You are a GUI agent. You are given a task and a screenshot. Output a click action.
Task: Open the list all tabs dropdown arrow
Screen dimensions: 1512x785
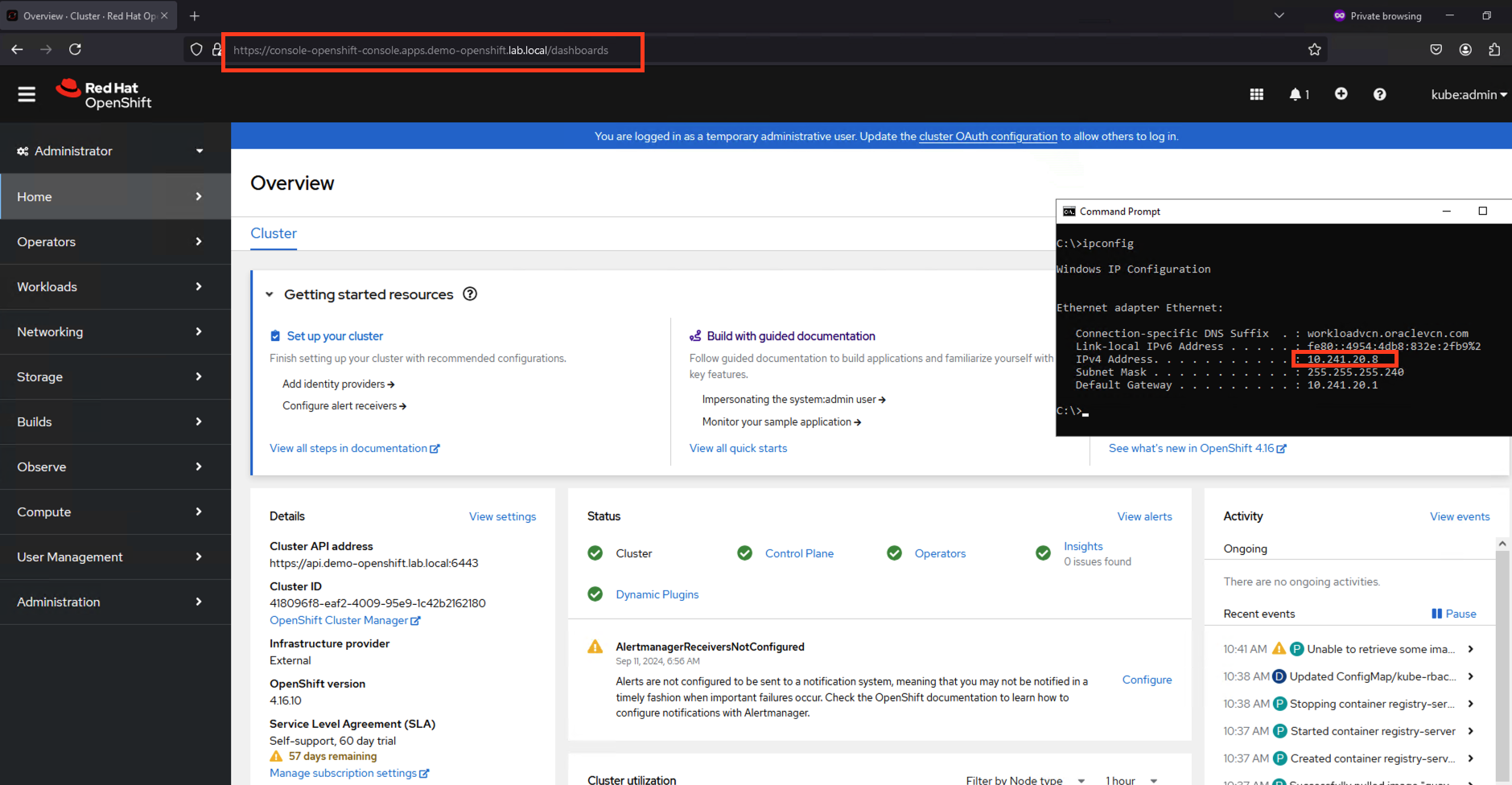click(x=1279, y=15)
